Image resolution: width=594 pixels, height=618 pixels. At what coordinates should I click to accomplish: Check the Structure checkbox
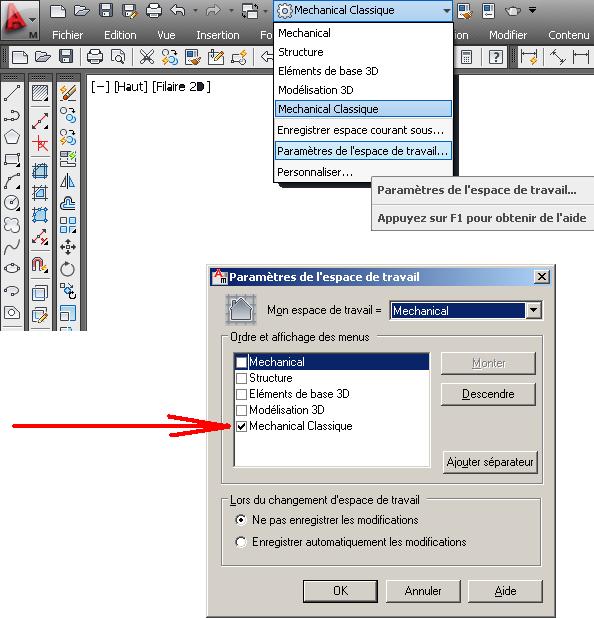tap(241, 378)
